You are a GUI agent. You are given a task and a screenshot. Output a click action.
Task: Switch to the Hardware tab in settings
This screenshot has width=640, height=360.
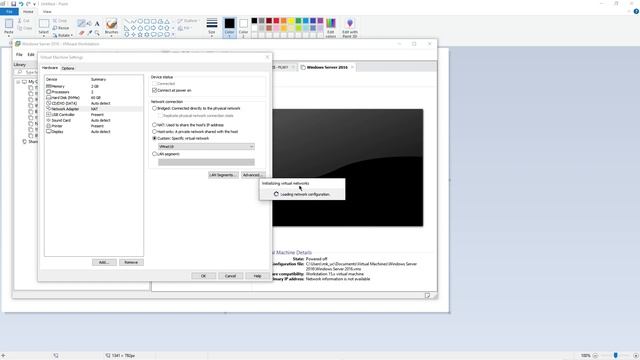pyautogui.click(x=50, y=68)
